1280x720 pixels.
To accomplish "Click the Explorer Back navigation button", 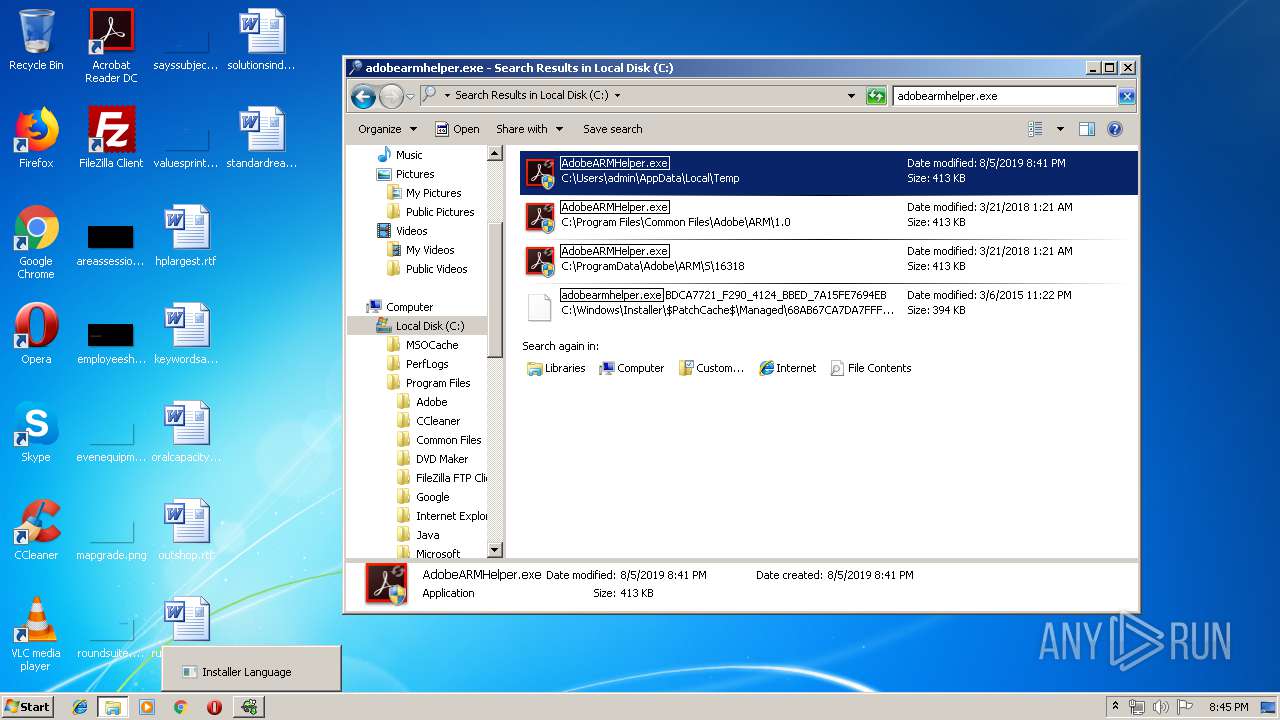I will [363, 96].
